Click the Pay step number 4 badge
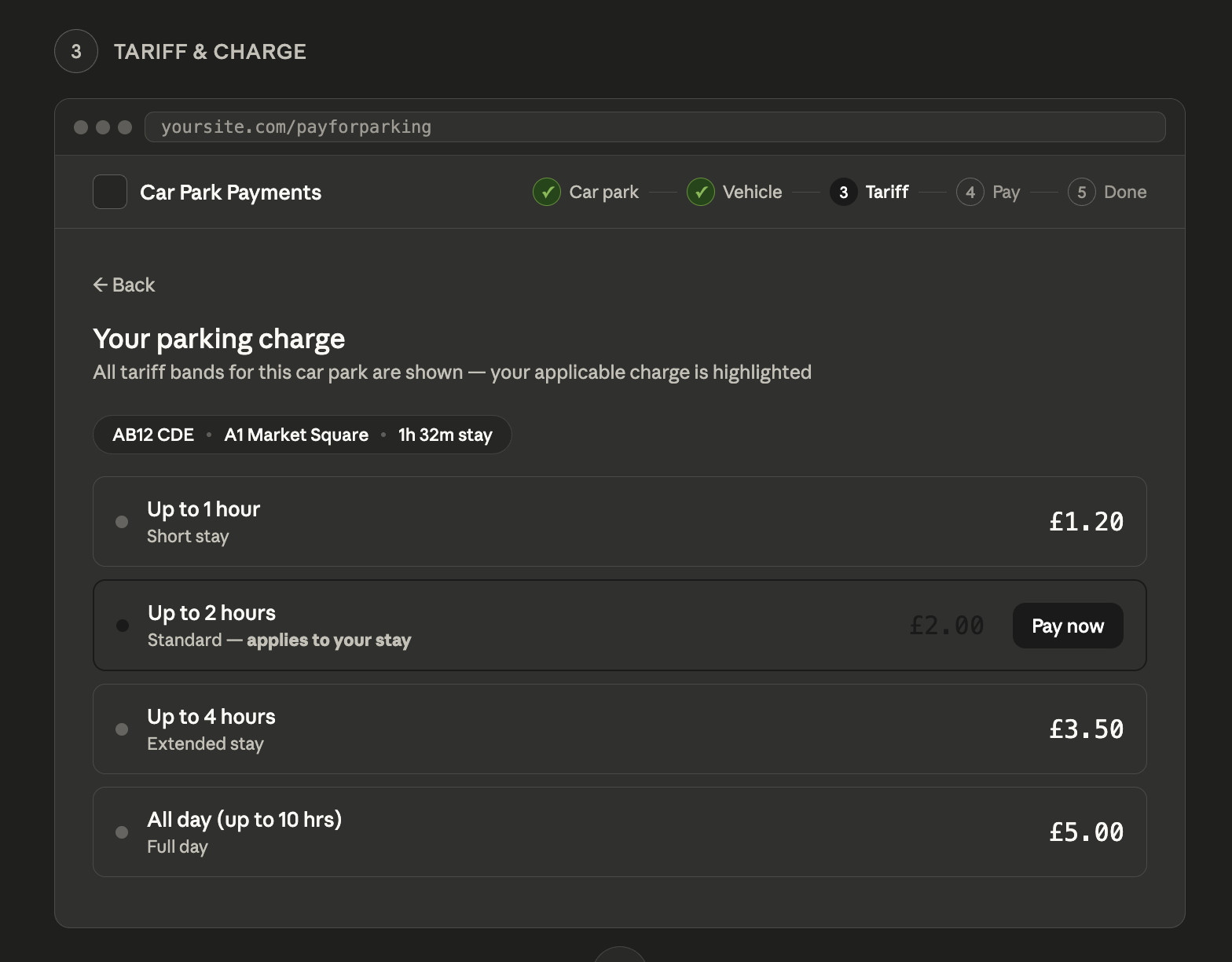The width and height of the screenshot is (1232, 962). [970, 192]
